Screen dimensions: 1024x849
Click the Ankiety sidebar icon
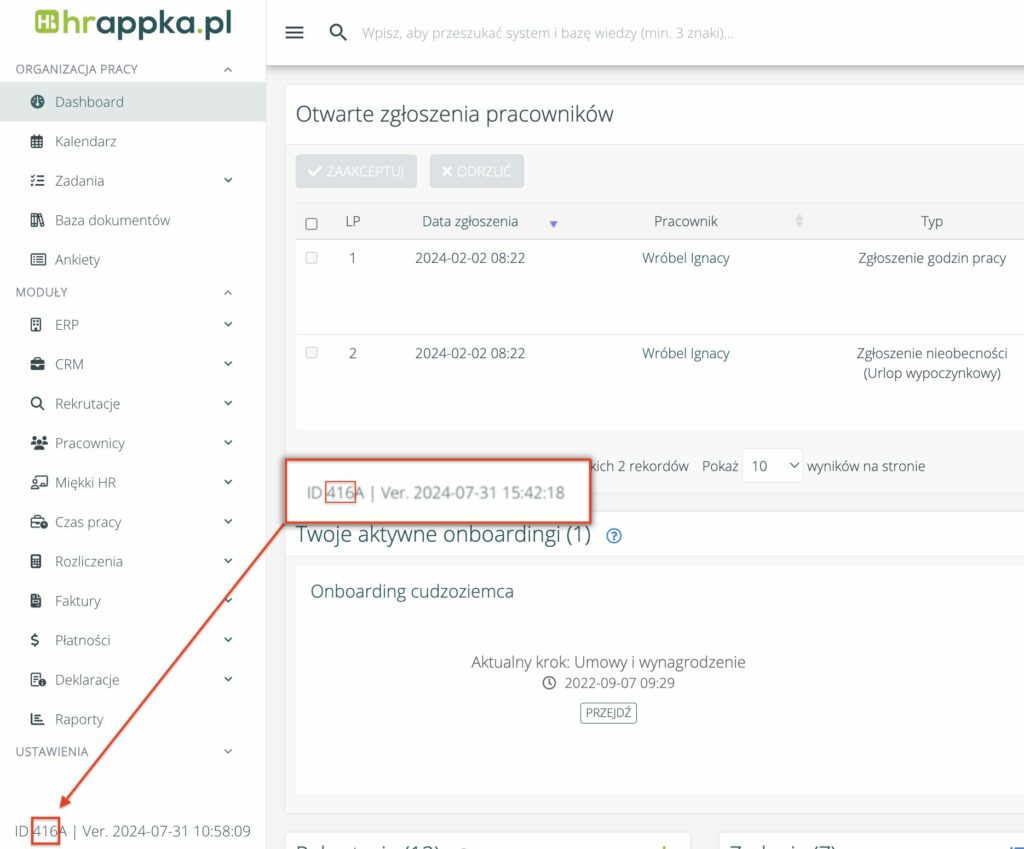tap(38, 260)
